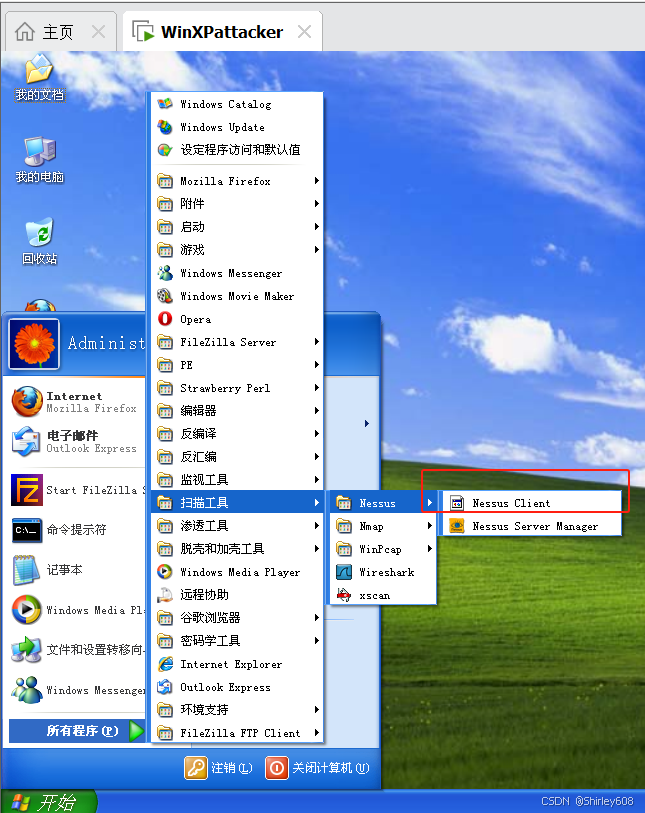Image resolution: width=645 pixels, height=813 pixels.
Task: Launch Internet Explorer
Action: tap(237, 664)
